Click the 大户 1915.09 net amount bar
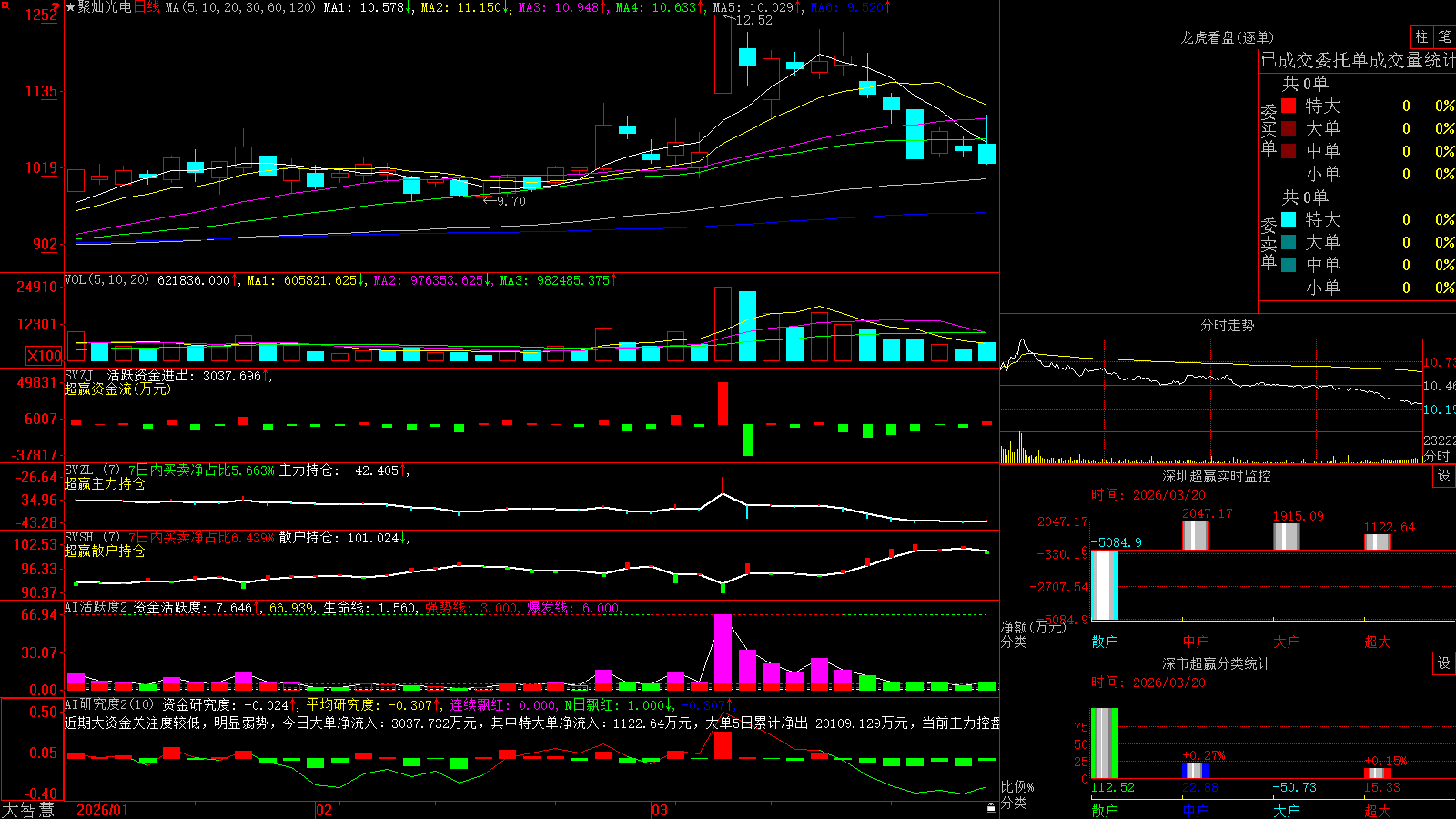This screenshot has width=1456, height=819. 1287,536
